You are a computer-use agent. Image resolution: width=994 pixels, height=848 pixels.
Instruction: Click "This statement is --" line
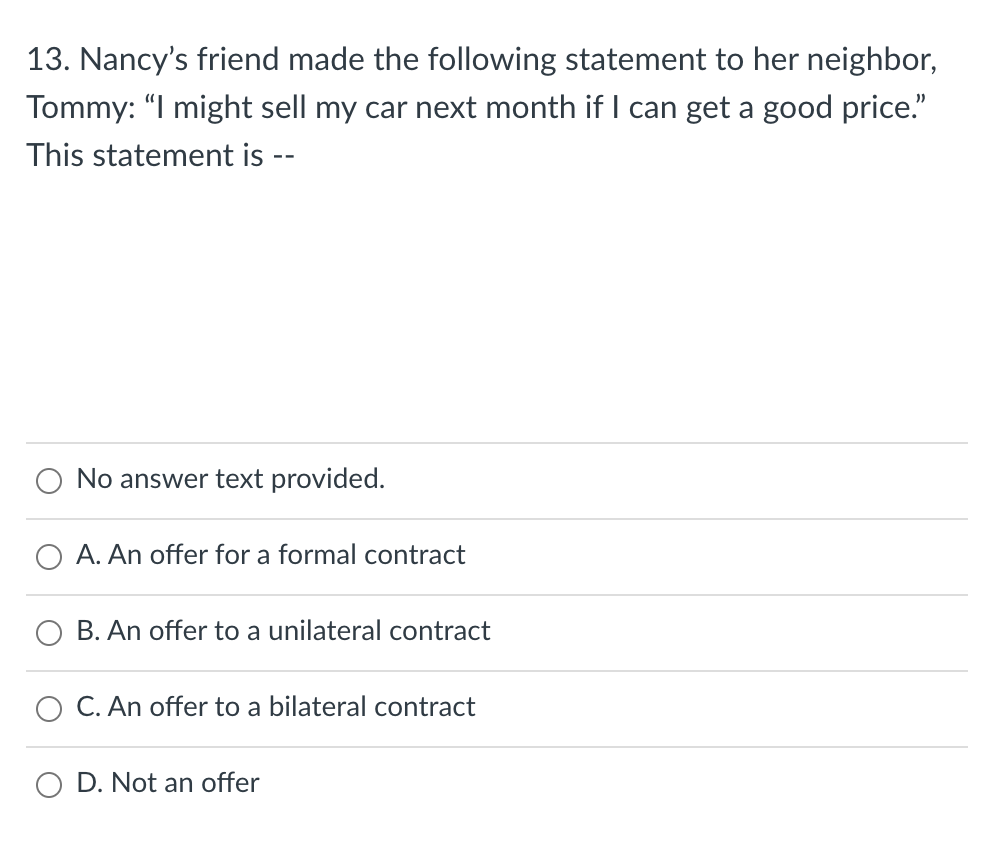click(x=160, y=155)
